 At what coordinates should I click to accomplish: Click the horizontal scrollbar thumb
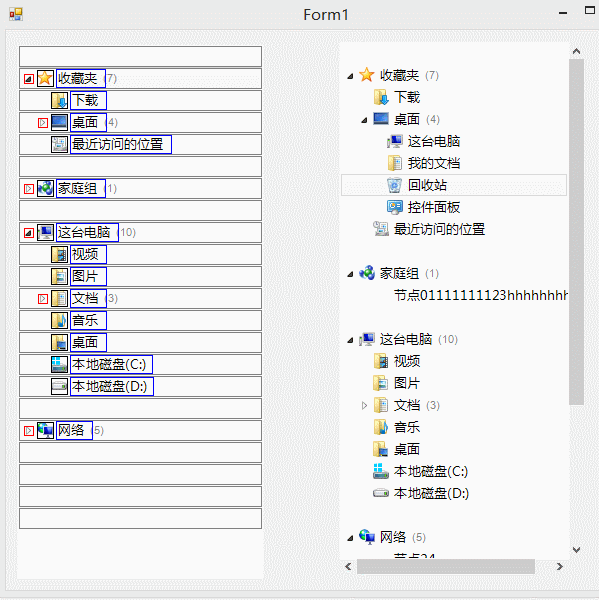pos(446,566)
